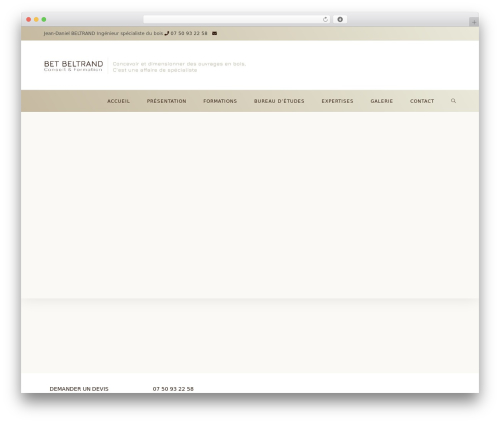Click the green maximize window dot
The image size is (500, 423).
[44, 20]
